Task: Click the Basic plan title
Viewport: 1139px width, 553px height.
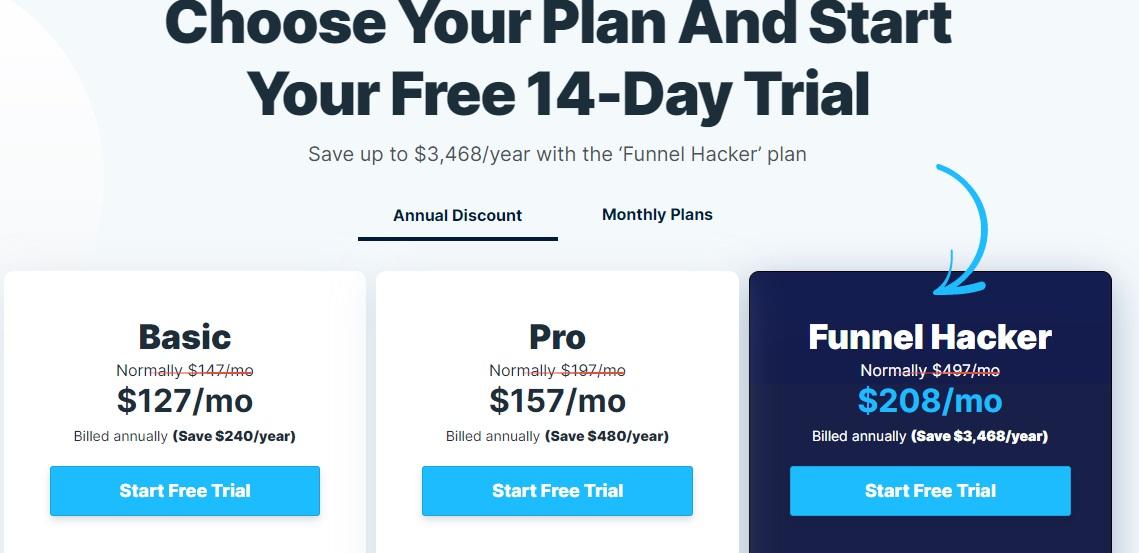Action: (185, 336)
